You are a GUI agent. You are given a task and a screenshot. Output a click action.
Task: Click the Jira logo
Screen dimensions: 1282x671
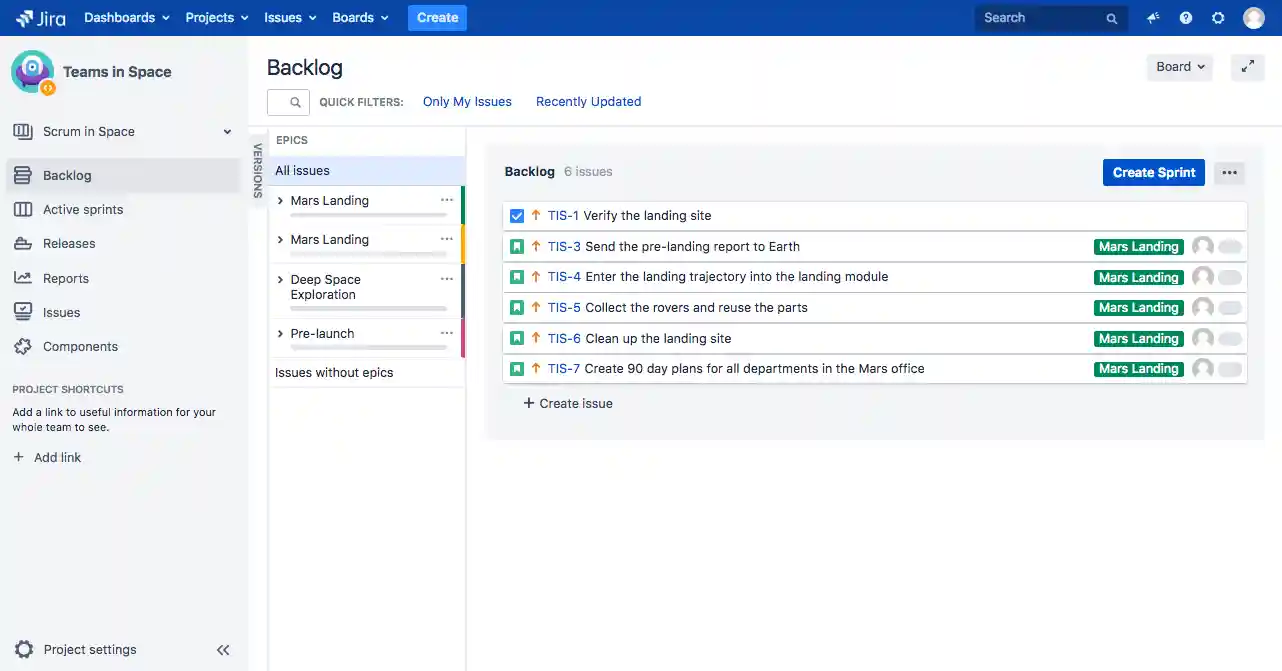pos(40,17)
